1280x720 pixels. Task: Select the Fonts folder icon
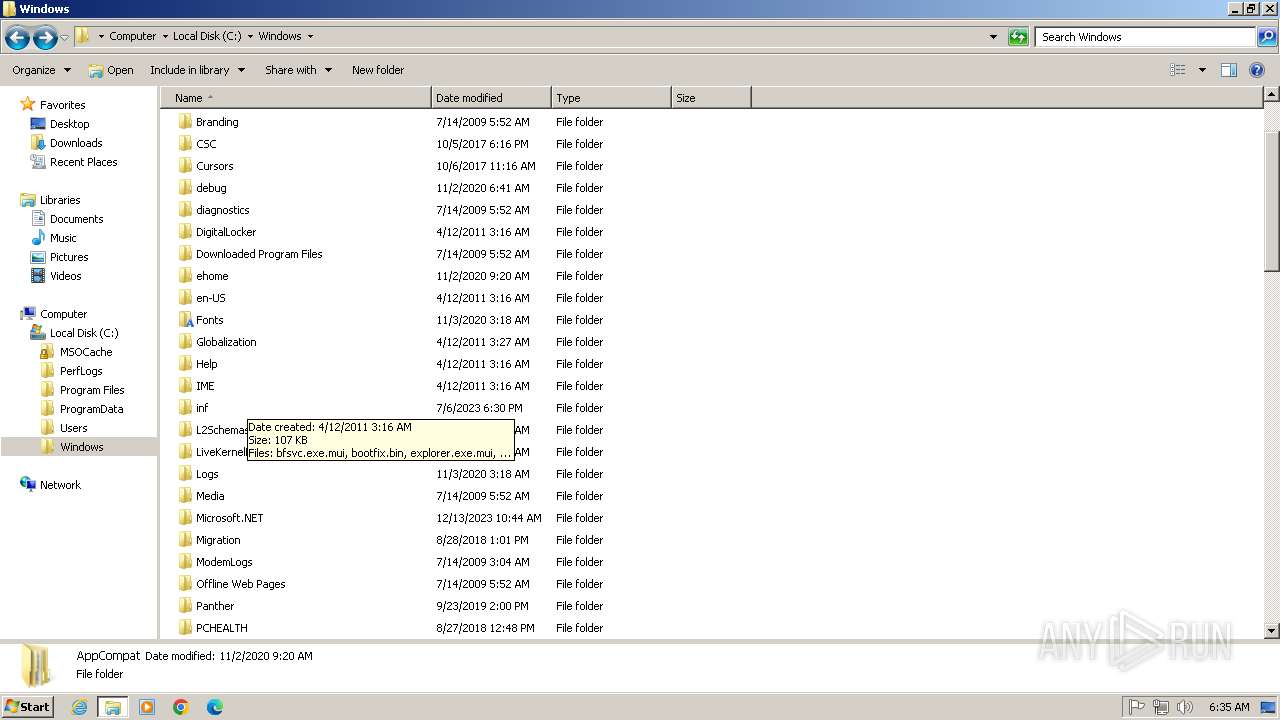[185, 320]
